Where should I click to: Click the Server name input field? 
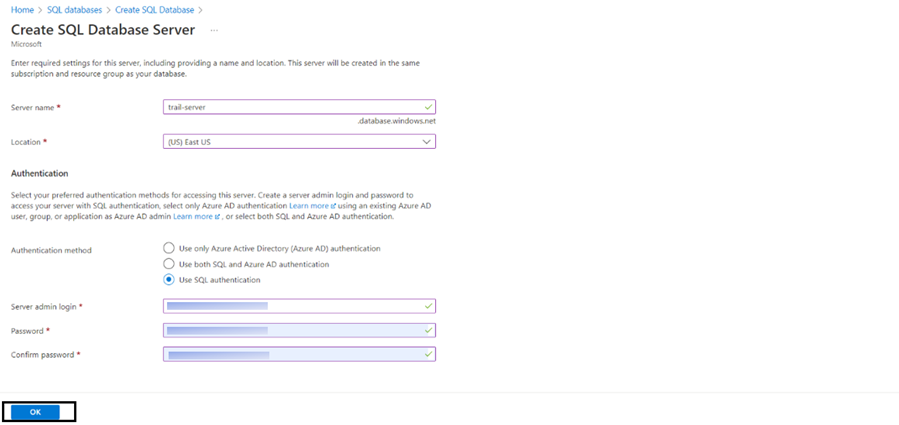[x=290, y=107]
